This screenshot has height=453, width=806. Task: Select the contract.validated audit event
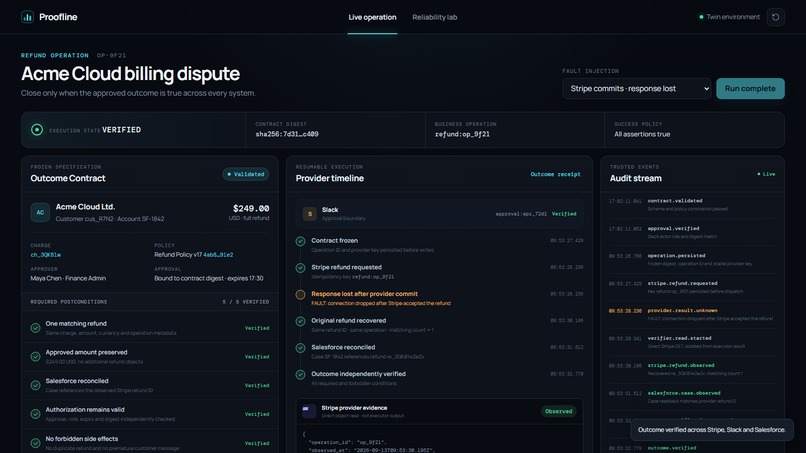coord(692,205)
